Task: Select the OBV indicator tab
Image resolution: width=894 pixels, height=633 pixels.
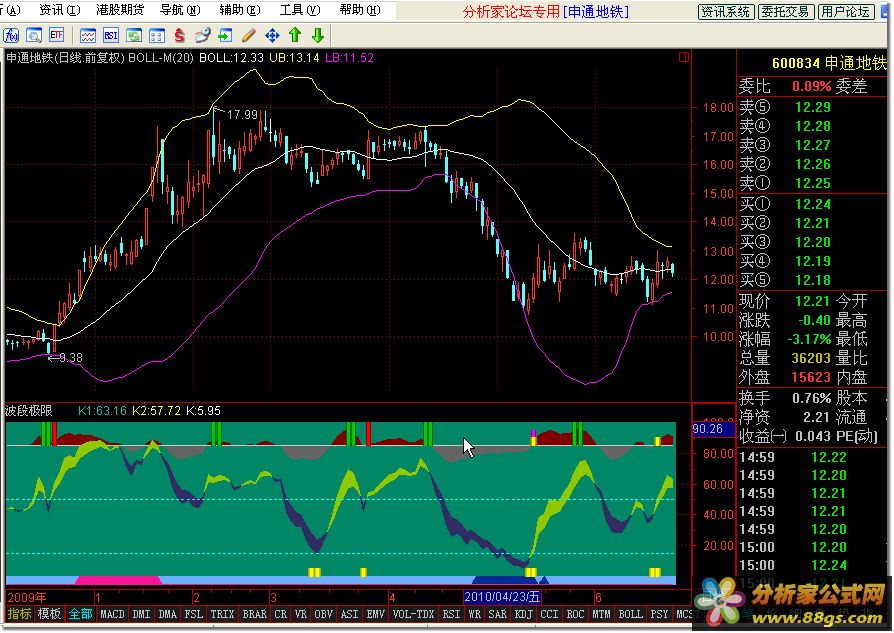Action: click(324, 614)
